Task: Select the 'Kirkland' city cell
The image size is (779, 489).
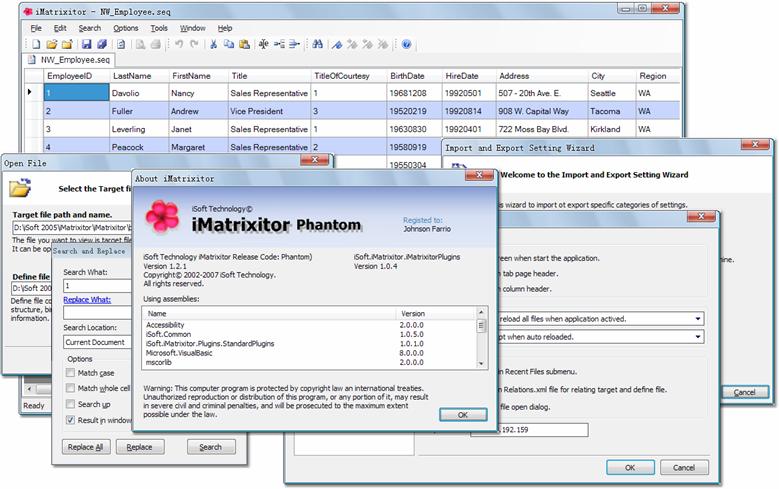Action: (611, 129)
